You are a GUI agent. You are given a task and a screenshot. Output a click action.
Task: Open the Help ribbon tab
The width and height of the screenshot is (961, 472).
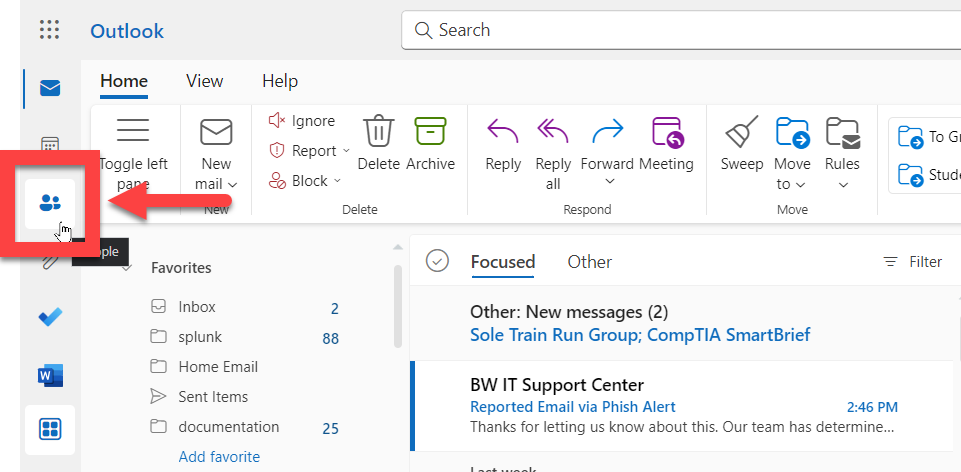(x=280, y=82)
